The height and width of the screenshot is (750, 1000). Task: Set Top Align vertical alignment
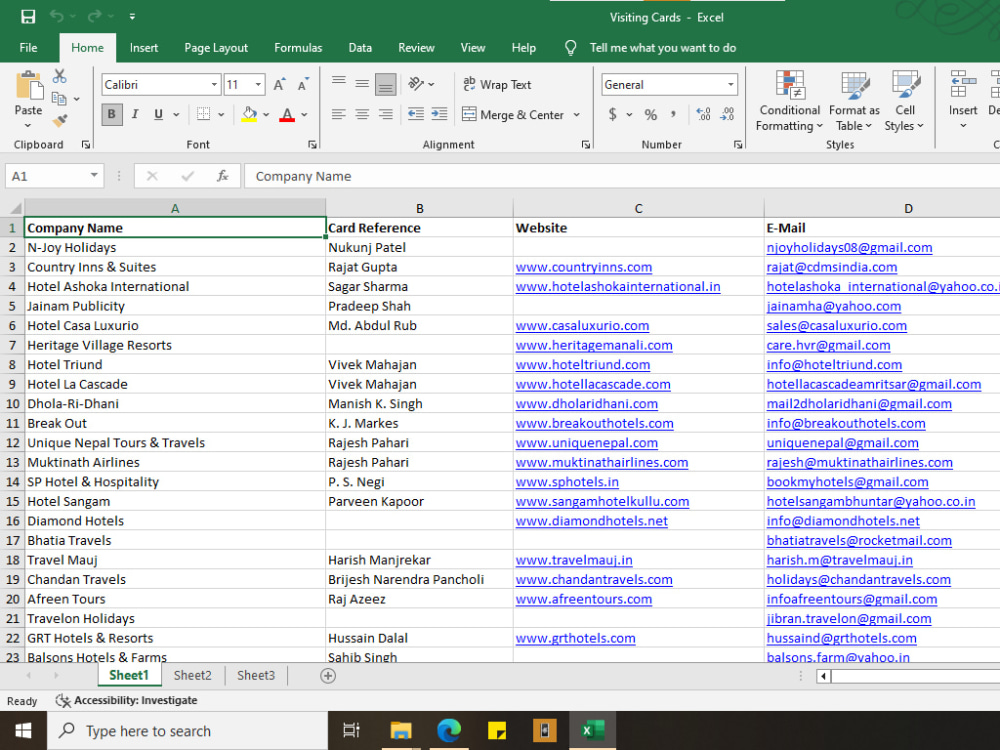(339, 83)
